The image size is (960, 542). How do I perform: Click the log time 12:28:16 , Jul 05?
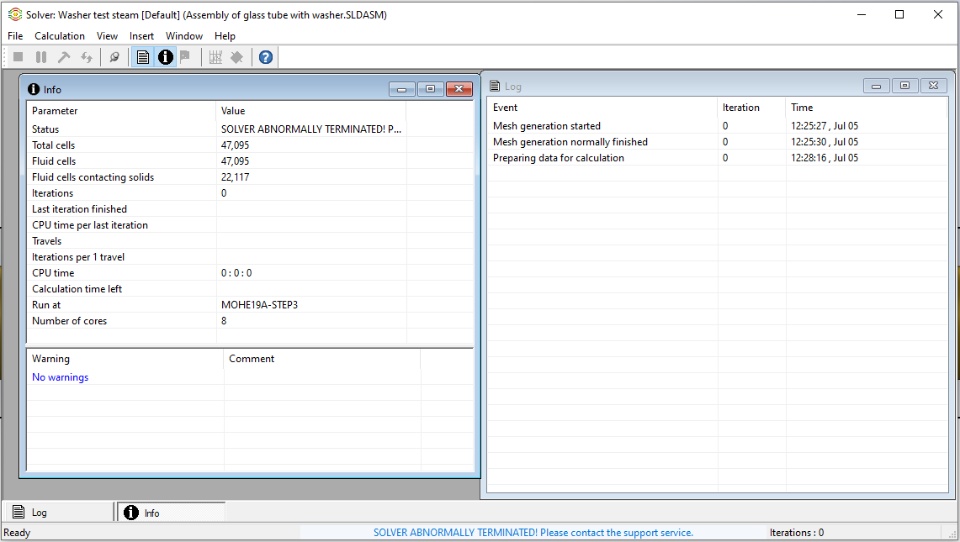[x=824, y=157]
